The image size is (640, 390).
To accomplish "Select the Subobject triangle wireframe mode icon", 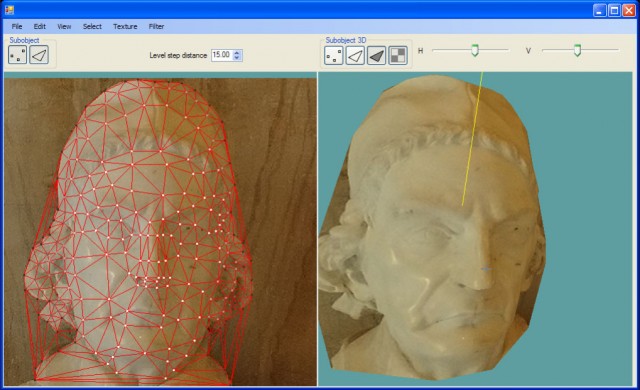I will (39, 55).
